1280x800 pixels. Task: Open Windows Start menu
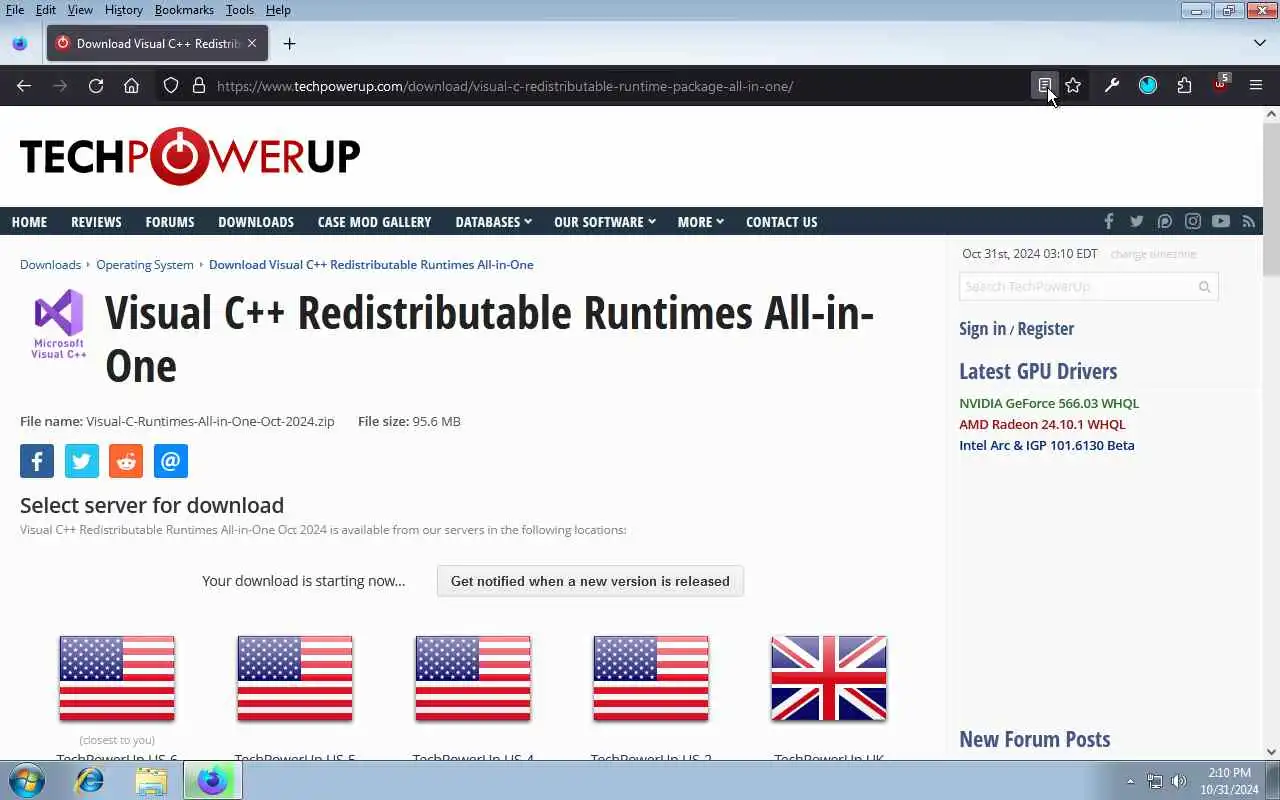(25, 780)
